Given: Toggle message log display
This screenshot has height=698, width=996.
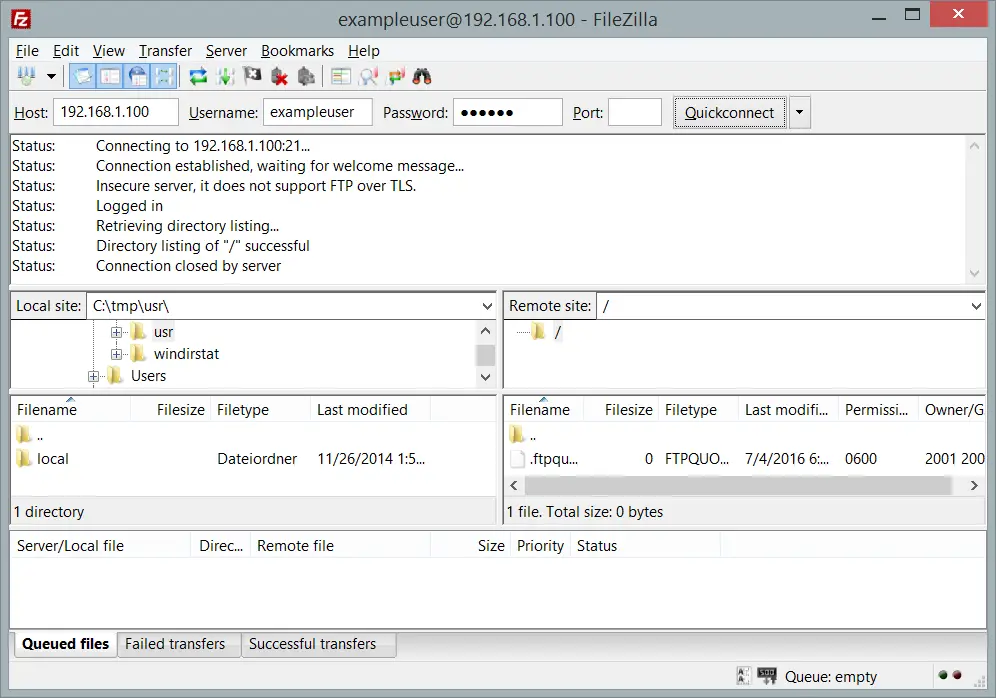Looking at the screenshot, I should (x=83, y=77).
